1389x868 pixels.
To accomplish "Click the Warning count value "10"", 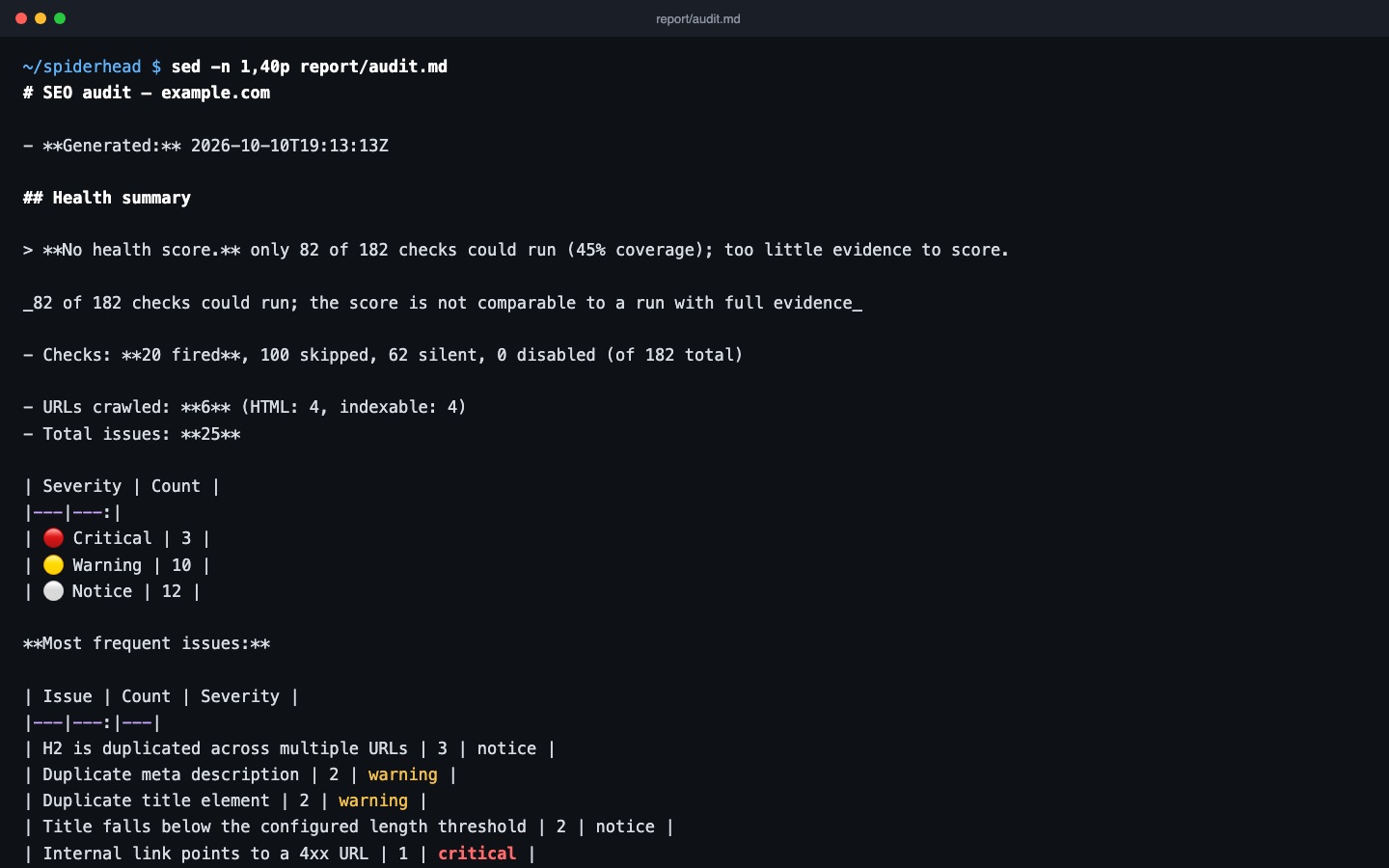I will [181, 565].
